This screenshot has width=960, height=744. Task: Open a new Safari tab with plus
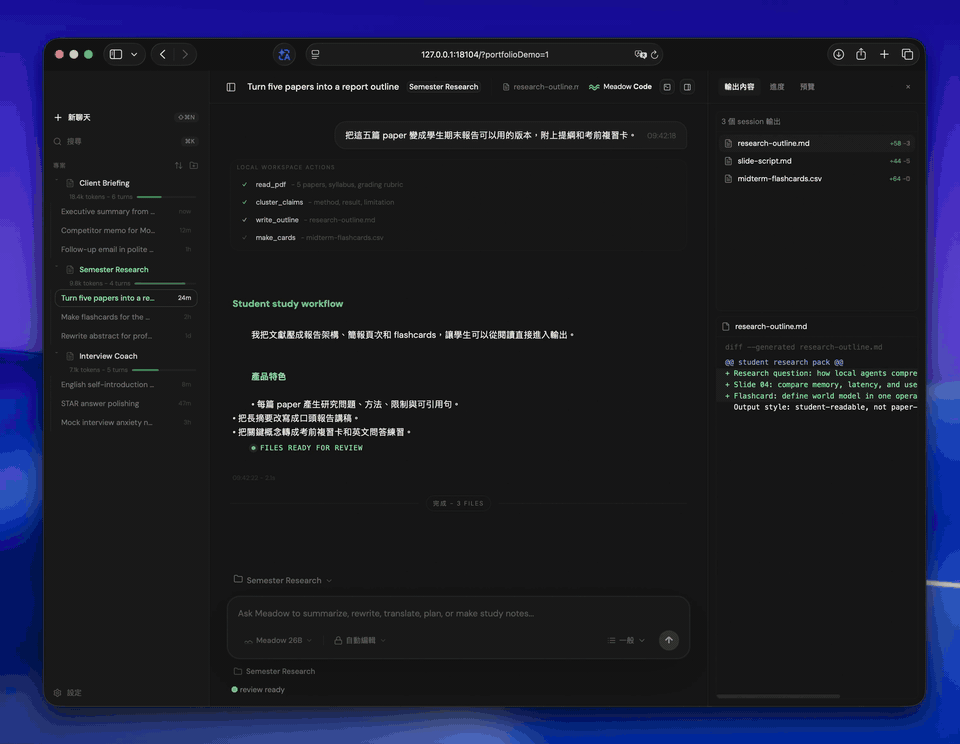coord(884,54)
